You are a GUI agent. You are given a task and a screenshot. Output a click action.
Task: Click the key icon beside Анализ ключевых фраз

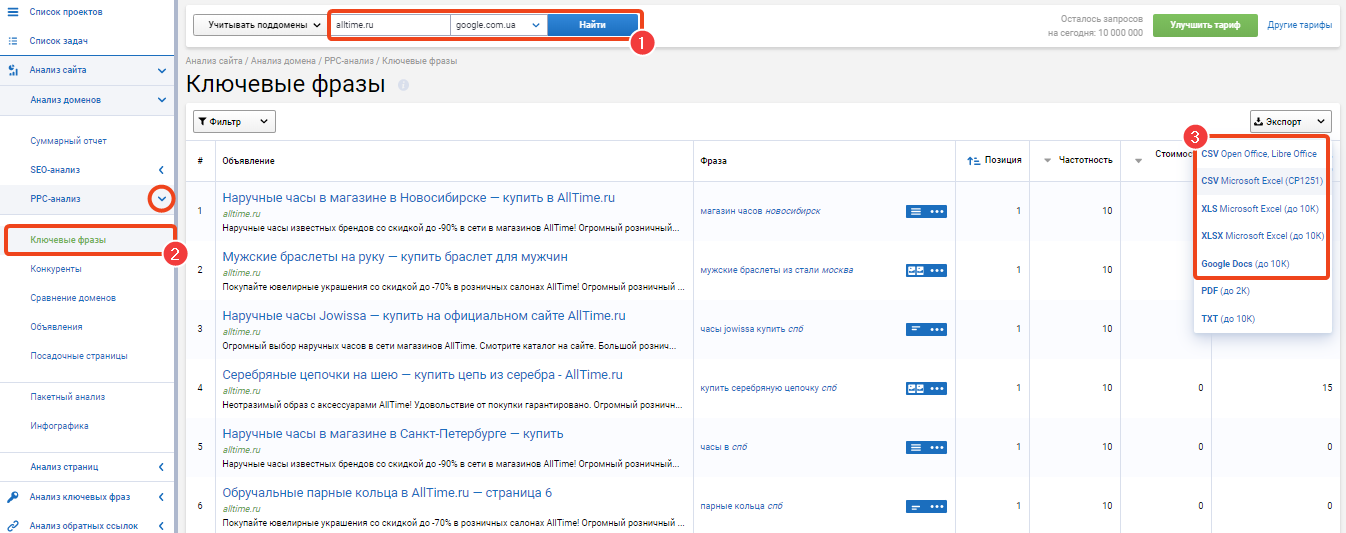tap(12, 497)
